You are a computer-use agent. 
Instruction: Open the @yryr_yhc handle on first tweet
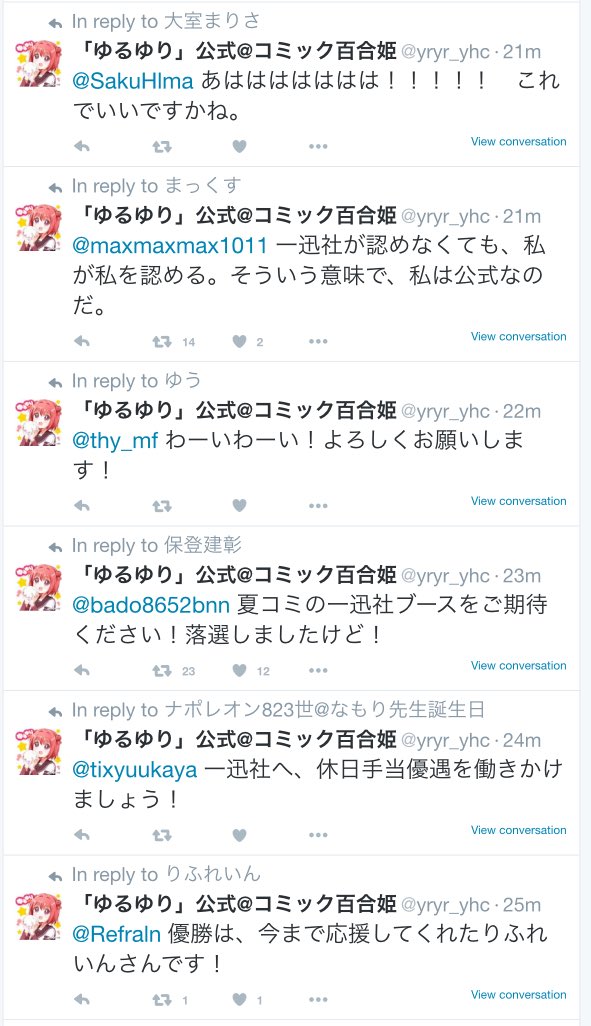444,52
